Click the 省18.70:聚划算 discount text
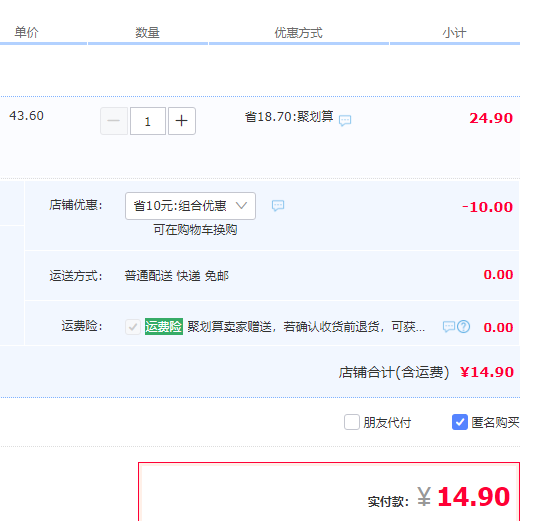The height and width of the screenshot is (521, 536). [289, 117]
